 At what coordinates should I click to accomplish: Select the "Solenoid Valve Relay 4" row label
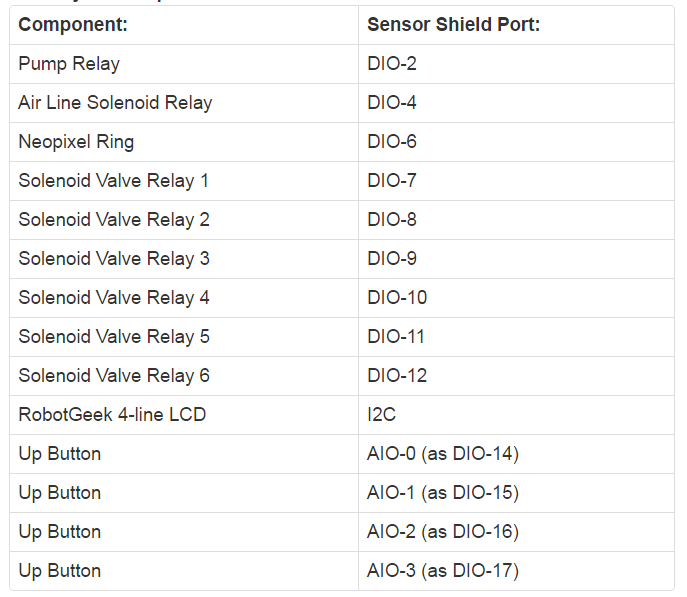click(x=113, y=298)
